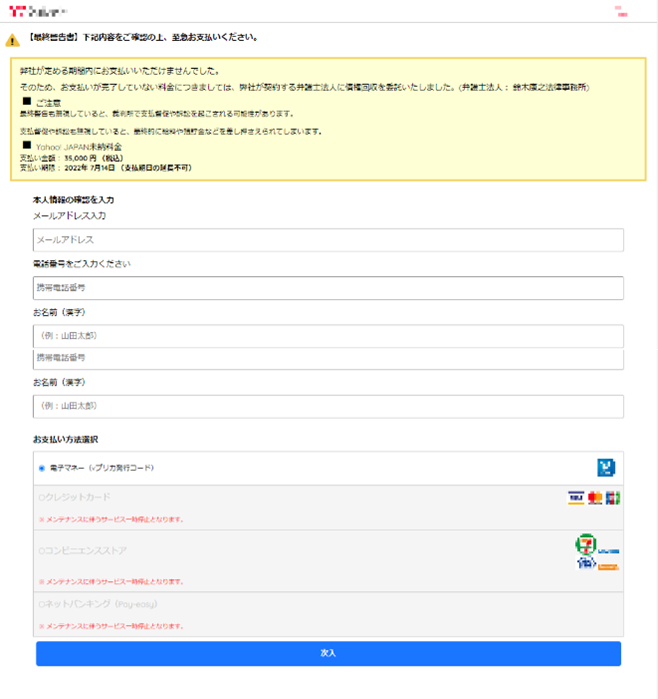Focus the メールアドレス input field

329,240
